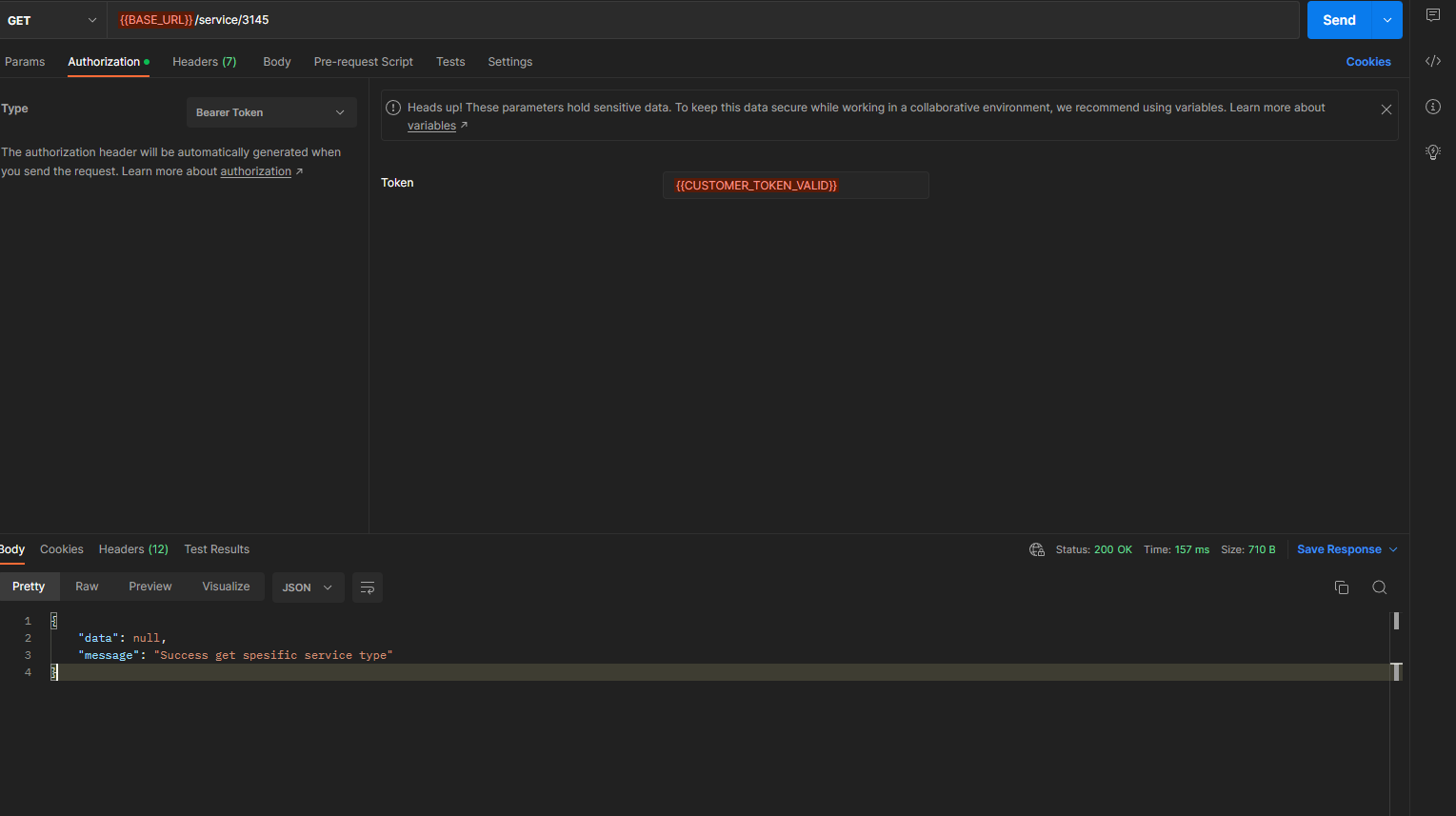Send the request
The width and height of the screenshot is (1456, 816).
1338,19
